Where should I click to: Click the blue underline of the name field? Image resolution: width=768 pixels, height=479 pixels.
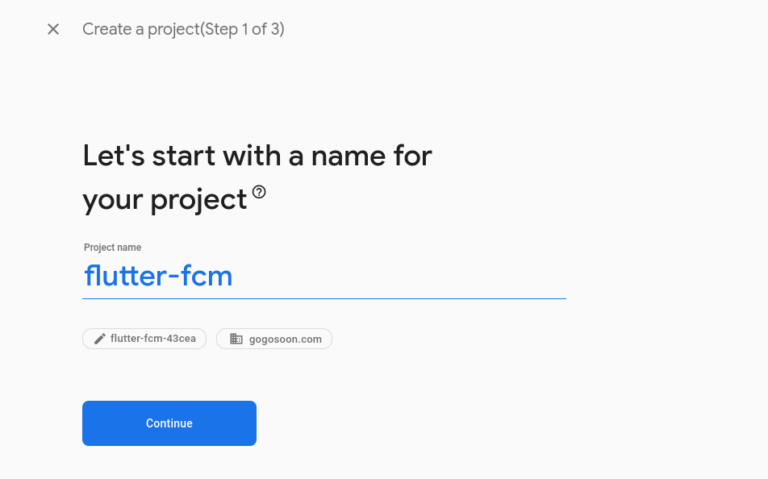pyautogui.click(x=324, y=298)
